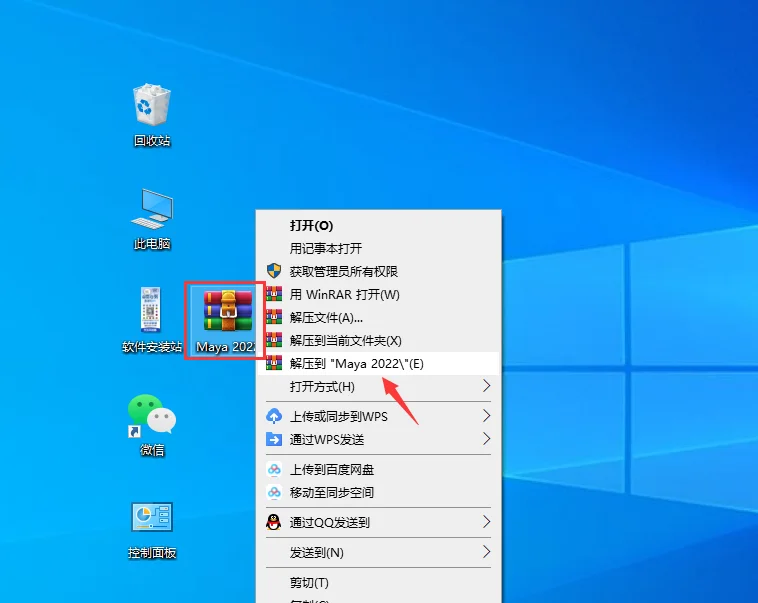The width and height of the screenshot is (758, 603).
Task: Click the WinRAR icon beside 用 WinRAR 打开(W)
Action: [274, 294]
